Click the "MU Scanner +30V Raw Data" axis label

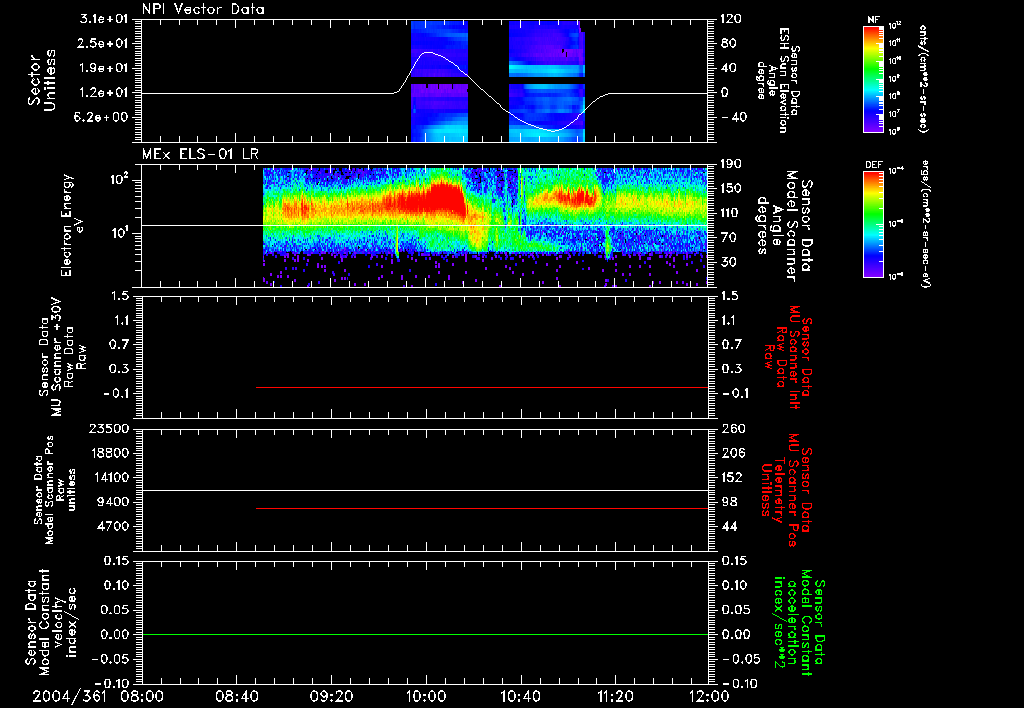62,357
